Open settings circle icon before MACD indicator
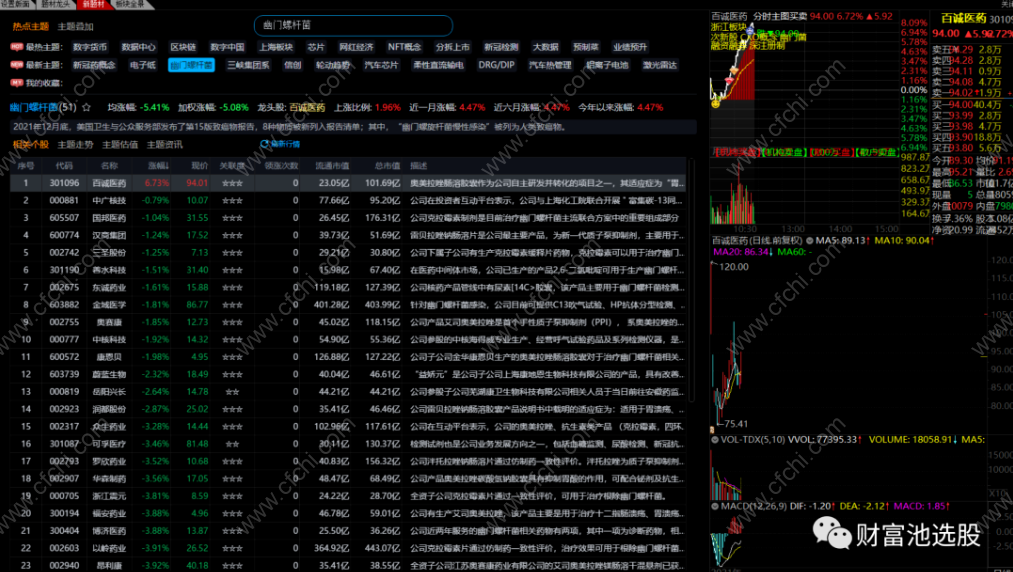 [x=715, y=506]
